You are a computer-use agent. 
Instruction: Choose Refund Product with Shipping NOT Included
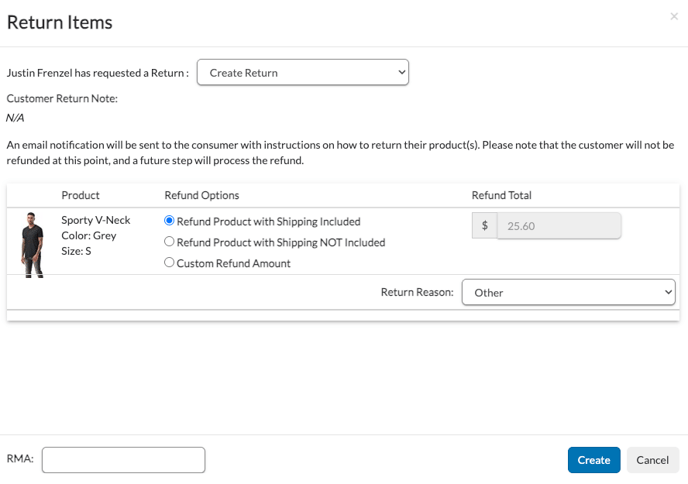pos(169,242)
